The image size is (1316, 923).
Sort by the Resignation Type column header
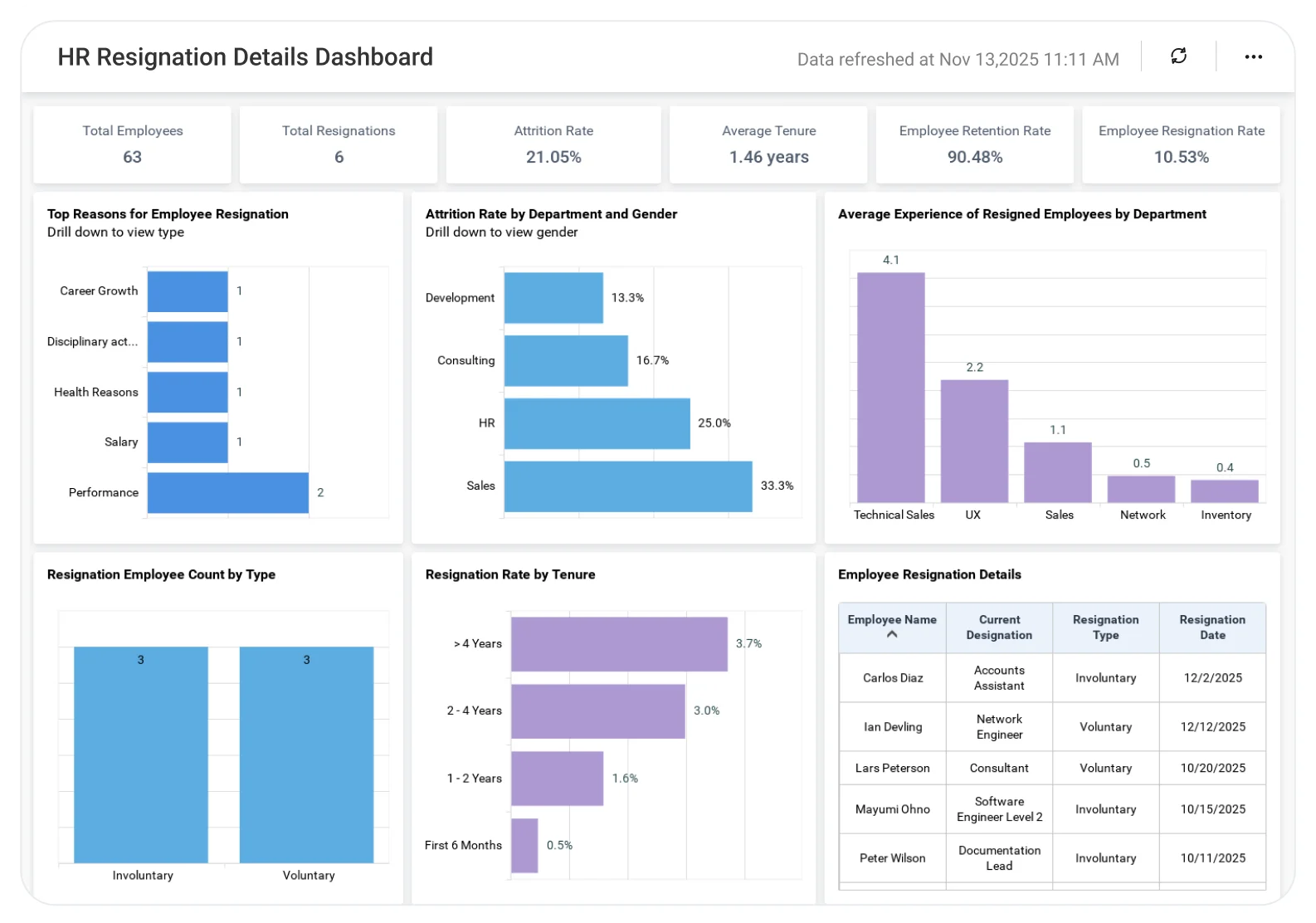[1105, 628]
